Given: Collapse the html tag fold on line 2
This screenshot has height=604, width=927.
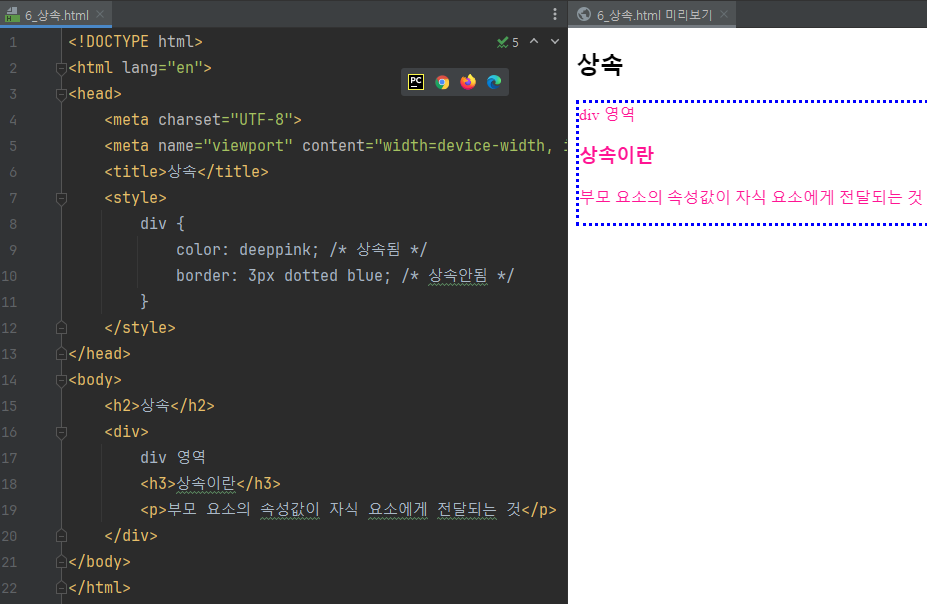Looking at the screenshot, I should point(61,68).
